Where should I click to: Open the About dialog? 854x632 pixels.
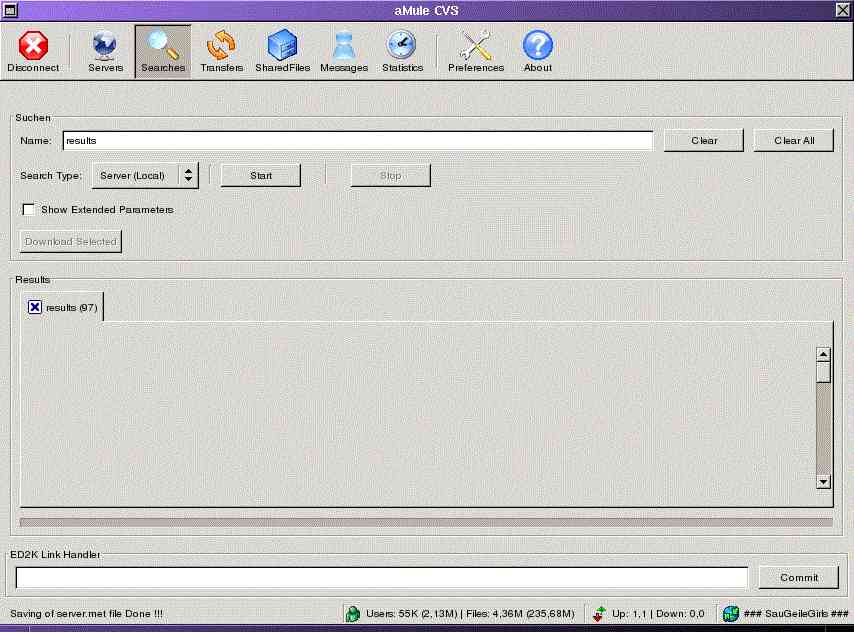tap(538, 52)
